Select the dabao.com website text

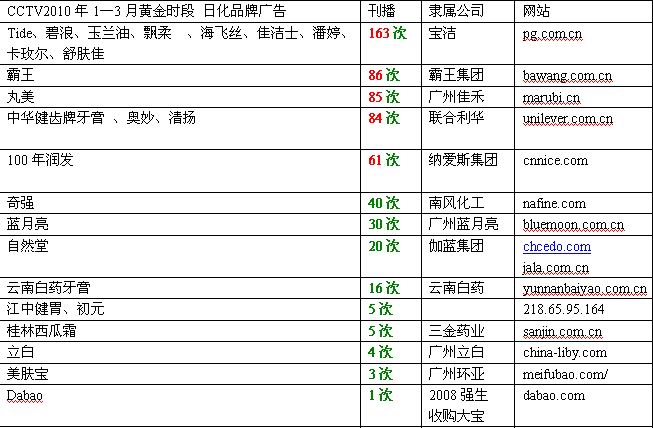[x=554, y=396]
